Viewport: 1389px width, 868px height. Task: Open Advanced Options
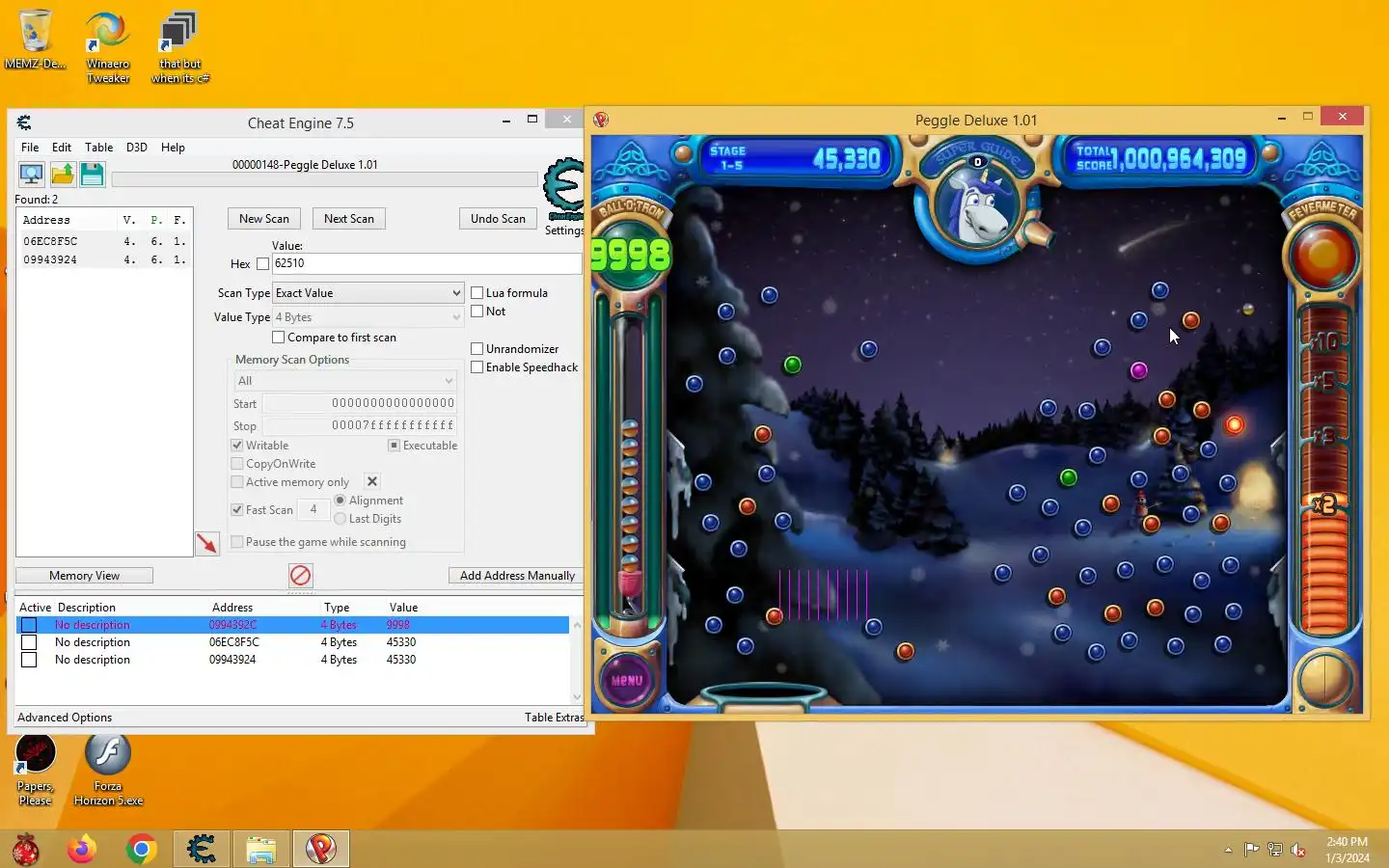65,718
